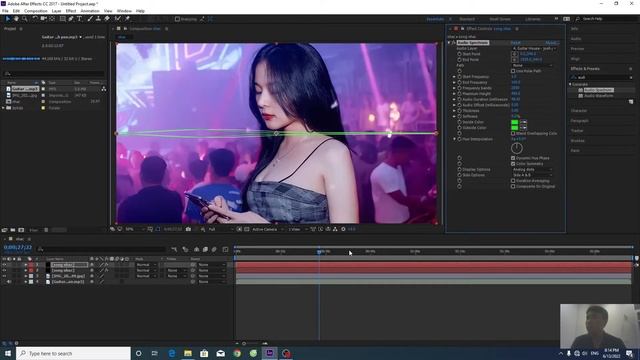Click the Outside Color green swatch

pos(515,128)
